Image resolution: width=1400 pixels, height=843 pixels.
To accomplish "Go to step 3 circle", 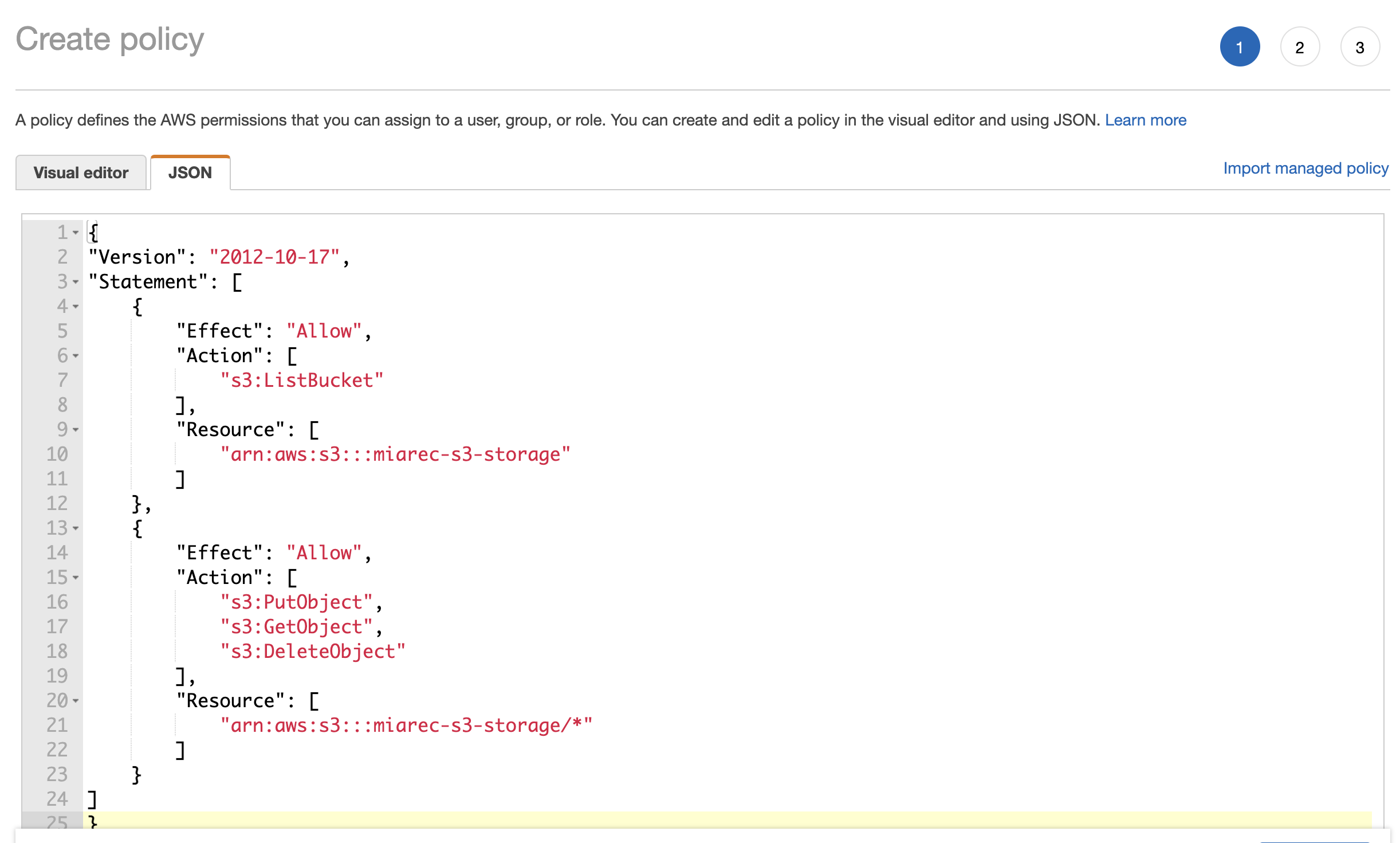I will (1360, 47).
